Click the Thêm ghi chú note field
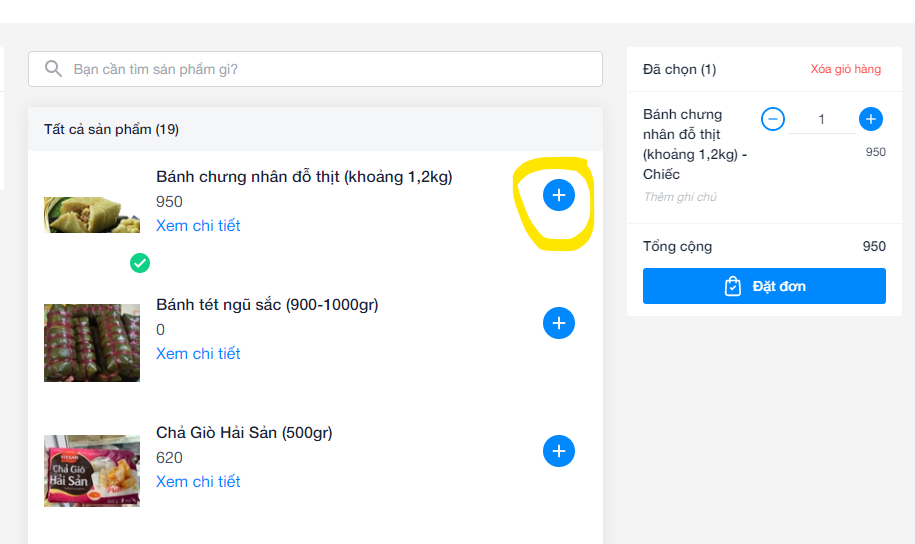Screen dimensions: 915x544 pos(680,197)
